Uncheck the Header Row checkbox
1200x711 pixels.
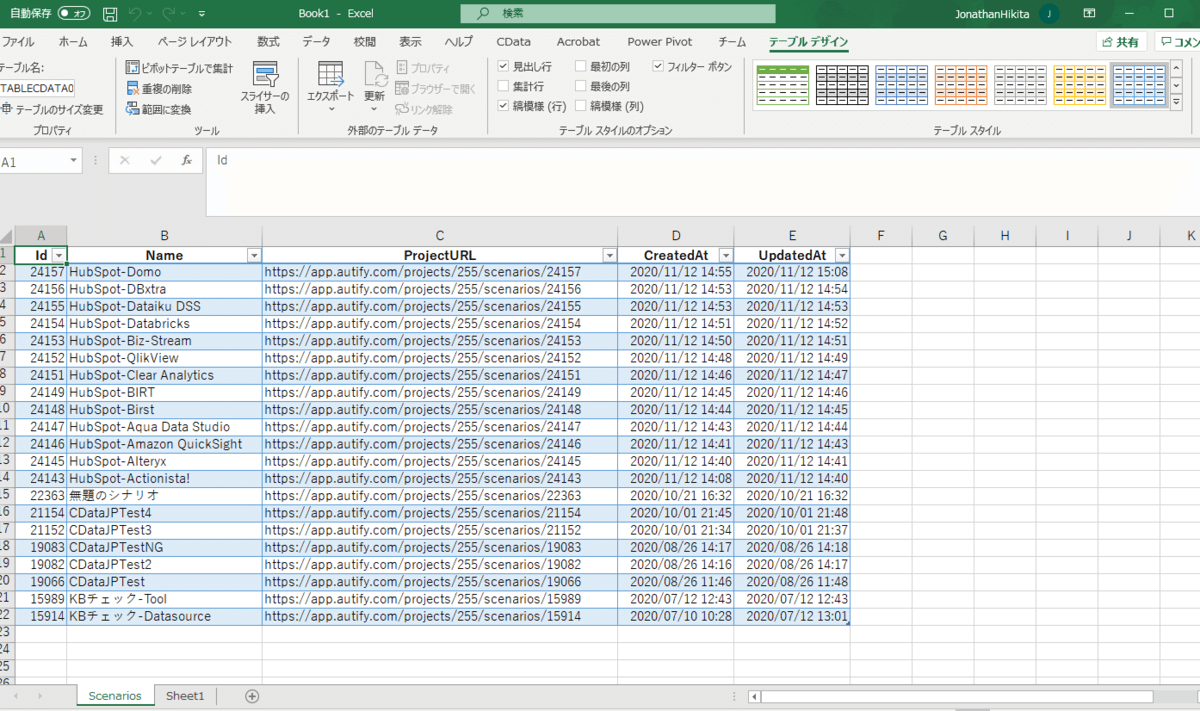504,67
